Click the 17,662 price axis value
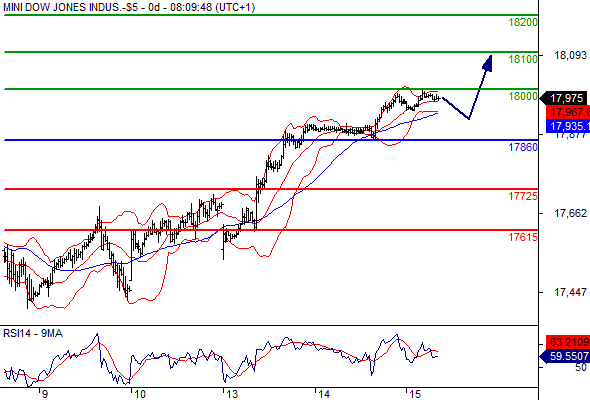590x400 pixels. coord(570,213)
